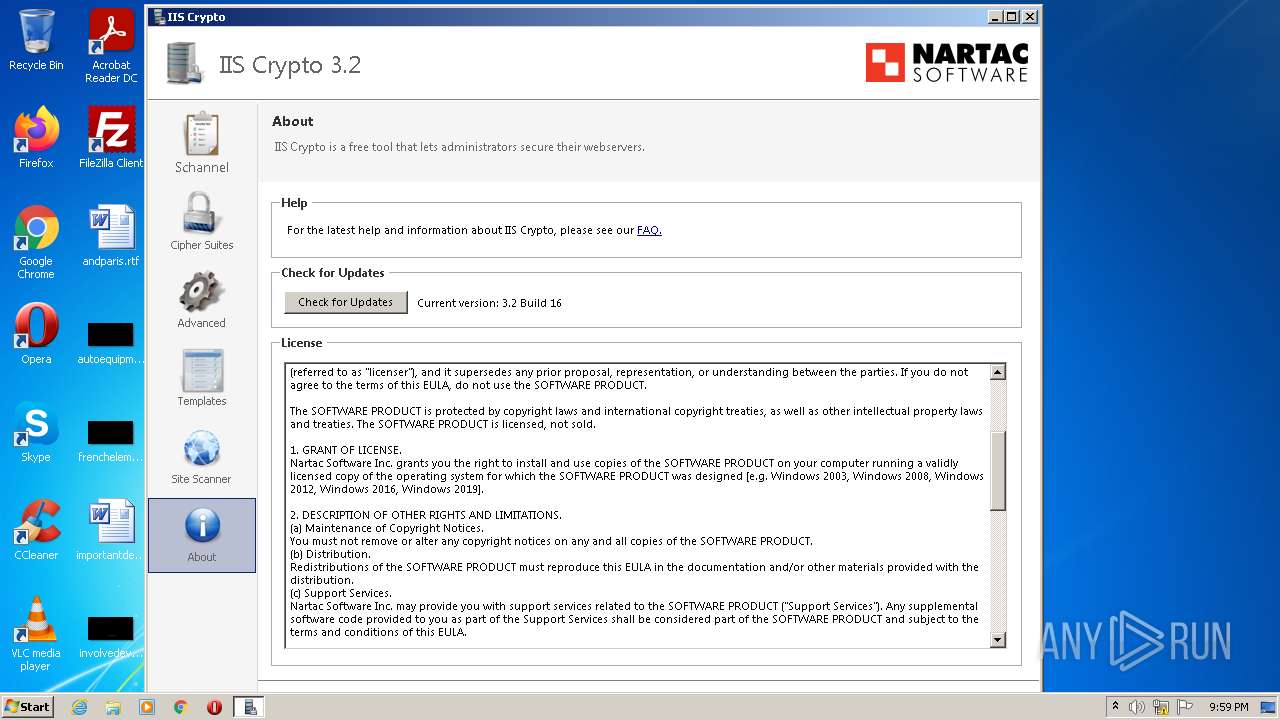Open the Windows Start menu
This screenshot has height=720, width=1280.
click(x=28, y=706)
